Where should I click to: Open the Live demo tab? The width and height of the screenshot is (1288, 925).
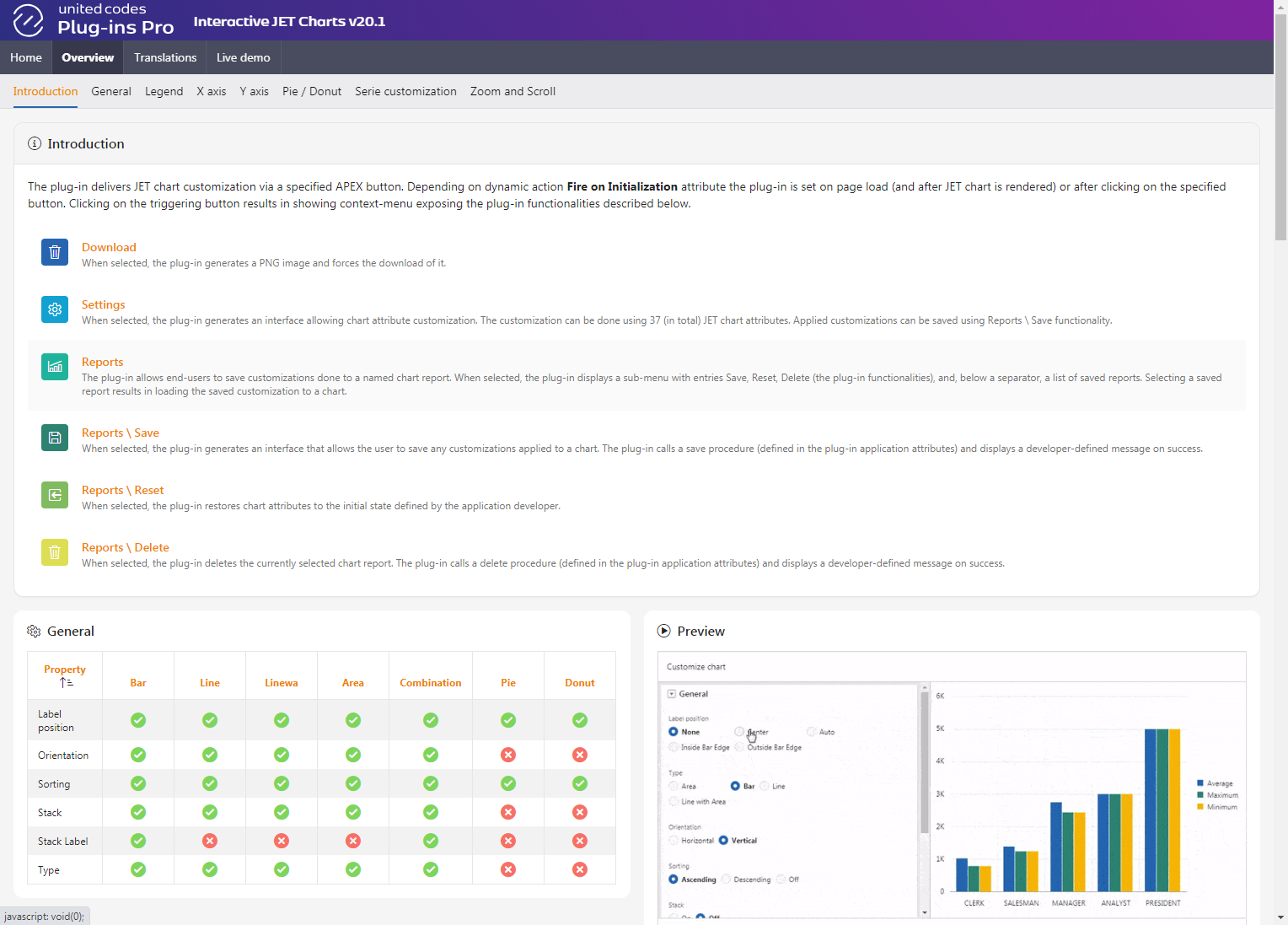244,57
